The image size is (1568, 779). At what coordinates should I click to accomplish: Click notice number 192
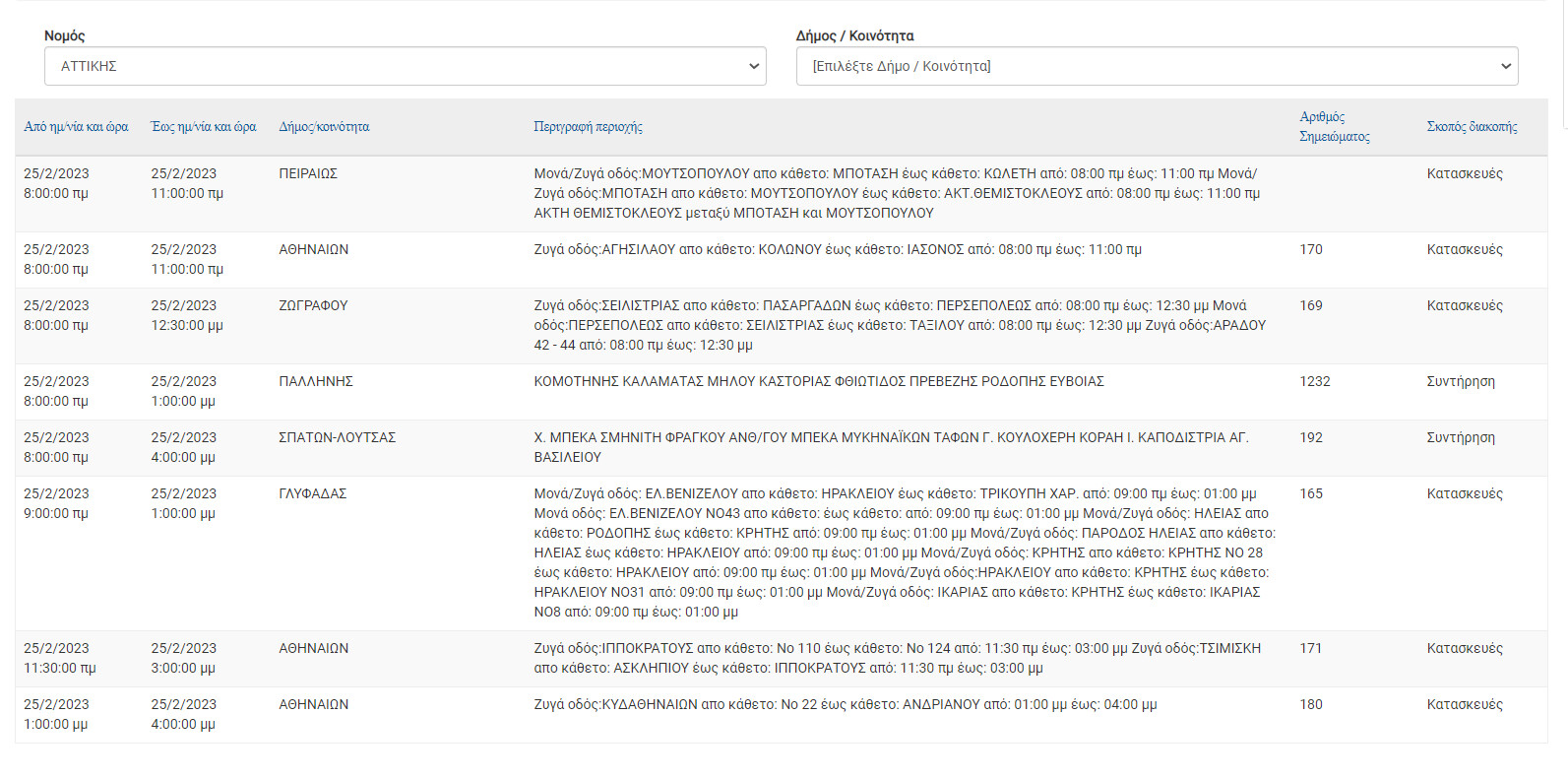(x=1311, y=437)
